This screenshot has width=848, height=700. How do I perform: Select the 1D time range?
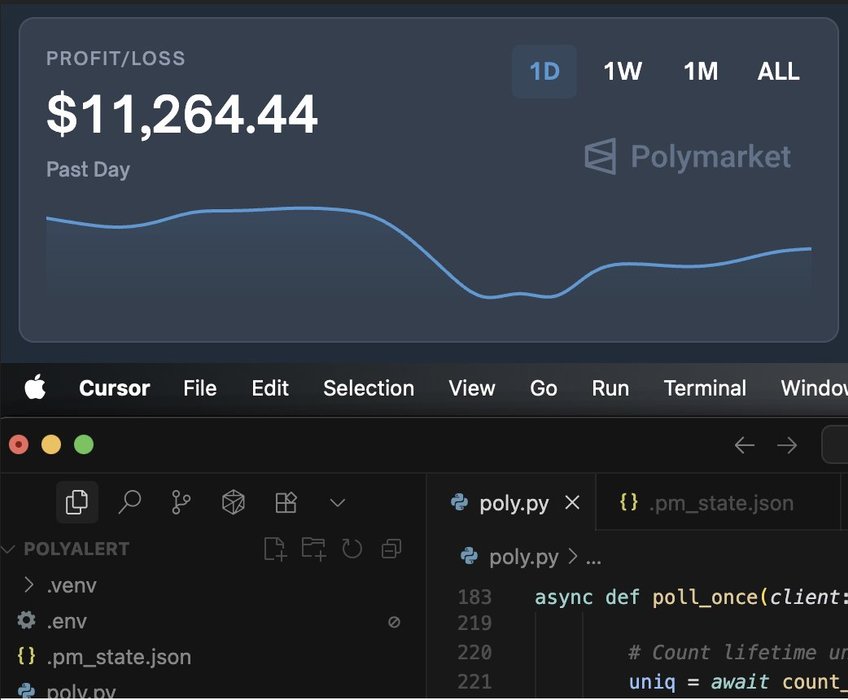(x=544, y=72)
